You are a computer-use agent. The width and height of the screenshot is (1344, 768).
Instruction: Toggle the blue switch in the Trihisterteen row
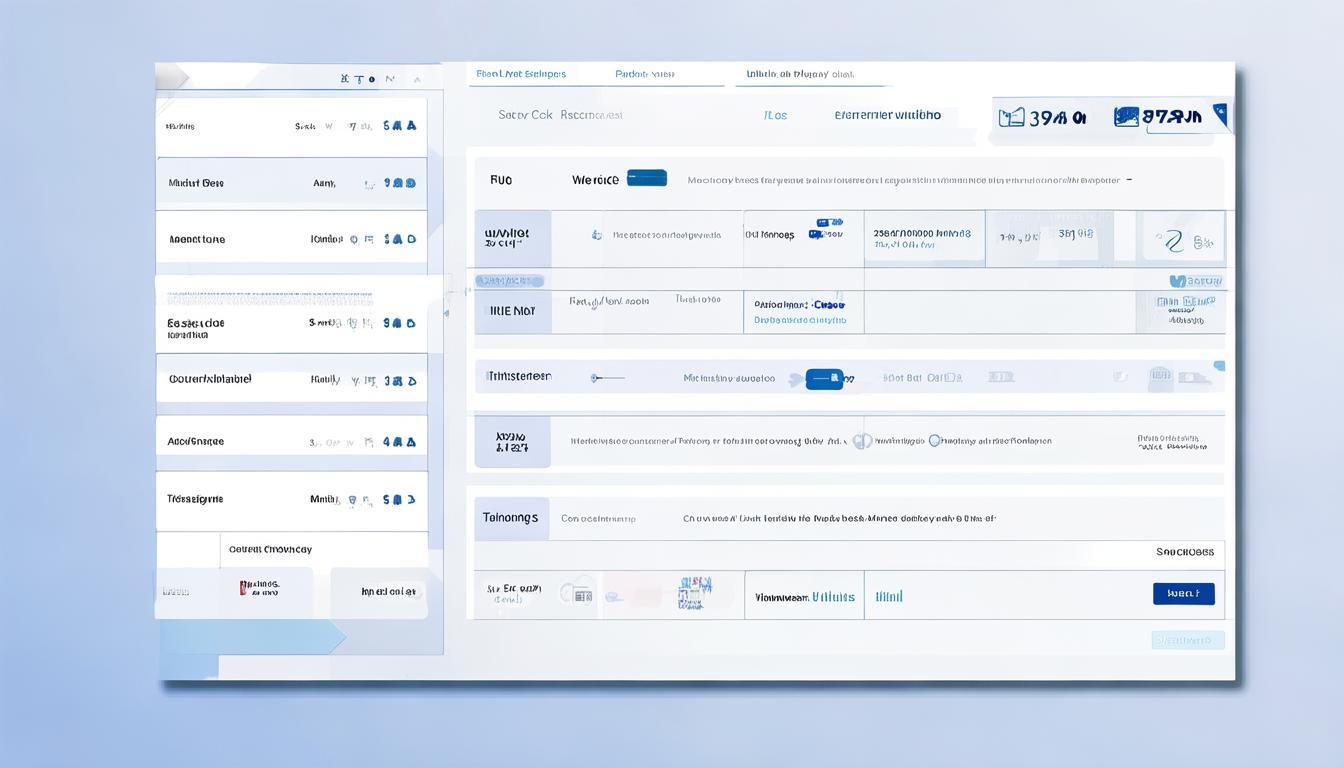[x=824, y=379]
